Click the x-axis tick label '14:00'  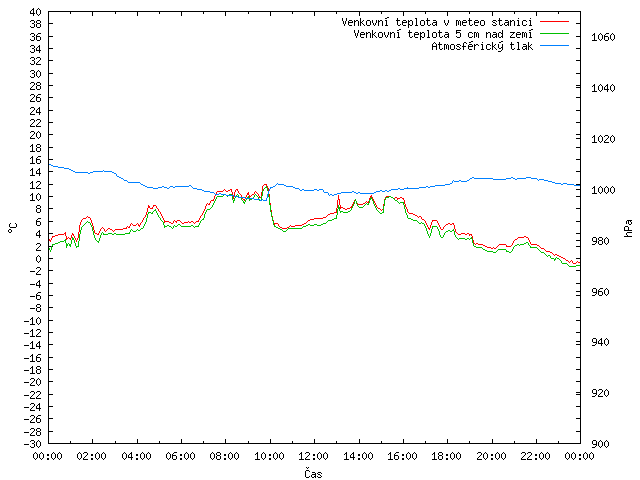[358, 456]
